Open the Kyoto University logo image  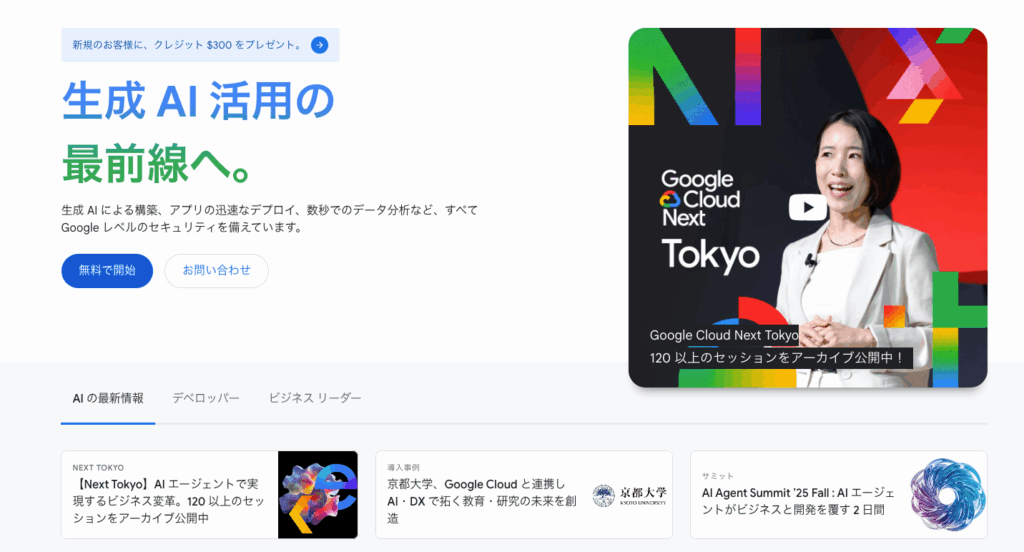click(x=630, y=495)
